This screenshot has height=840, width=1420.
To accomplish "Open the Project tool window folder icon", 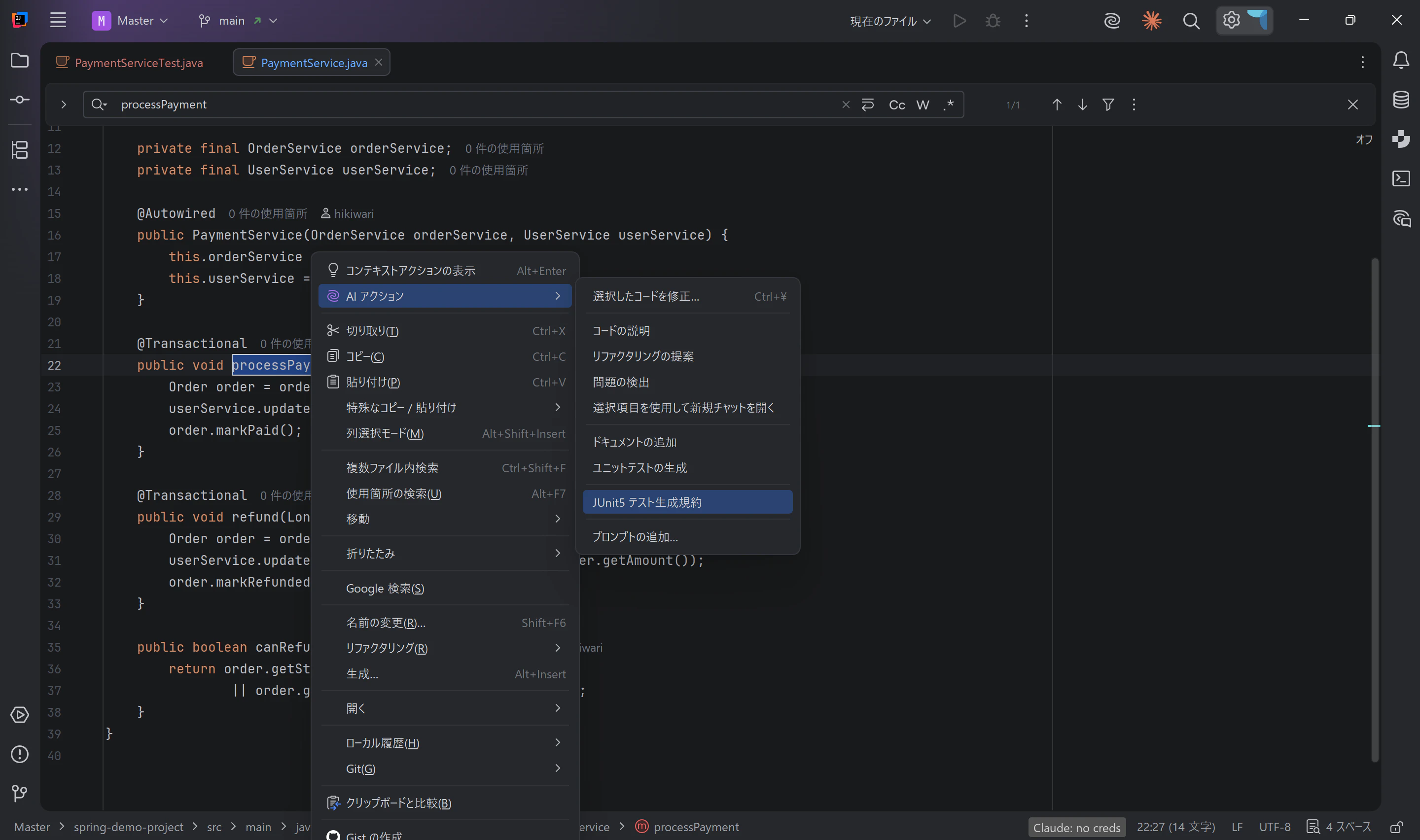I will click(20, 60).
